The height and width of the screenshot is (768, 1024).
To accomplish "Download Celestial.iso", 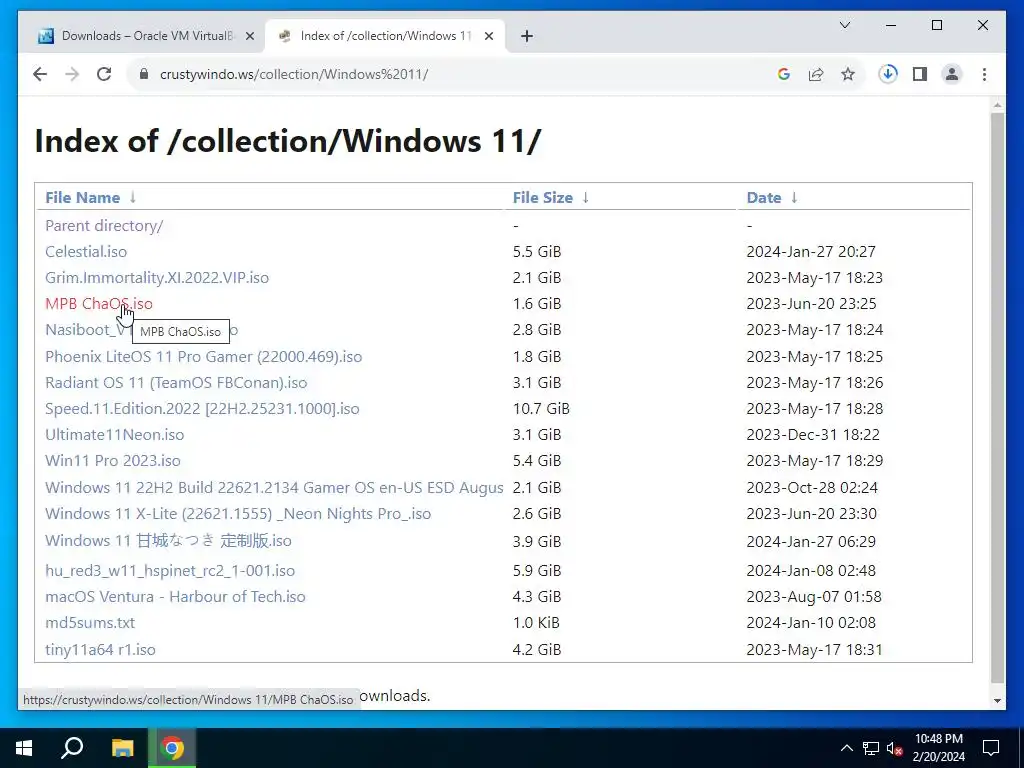I will pyautogui.click(x=86, y=252).
